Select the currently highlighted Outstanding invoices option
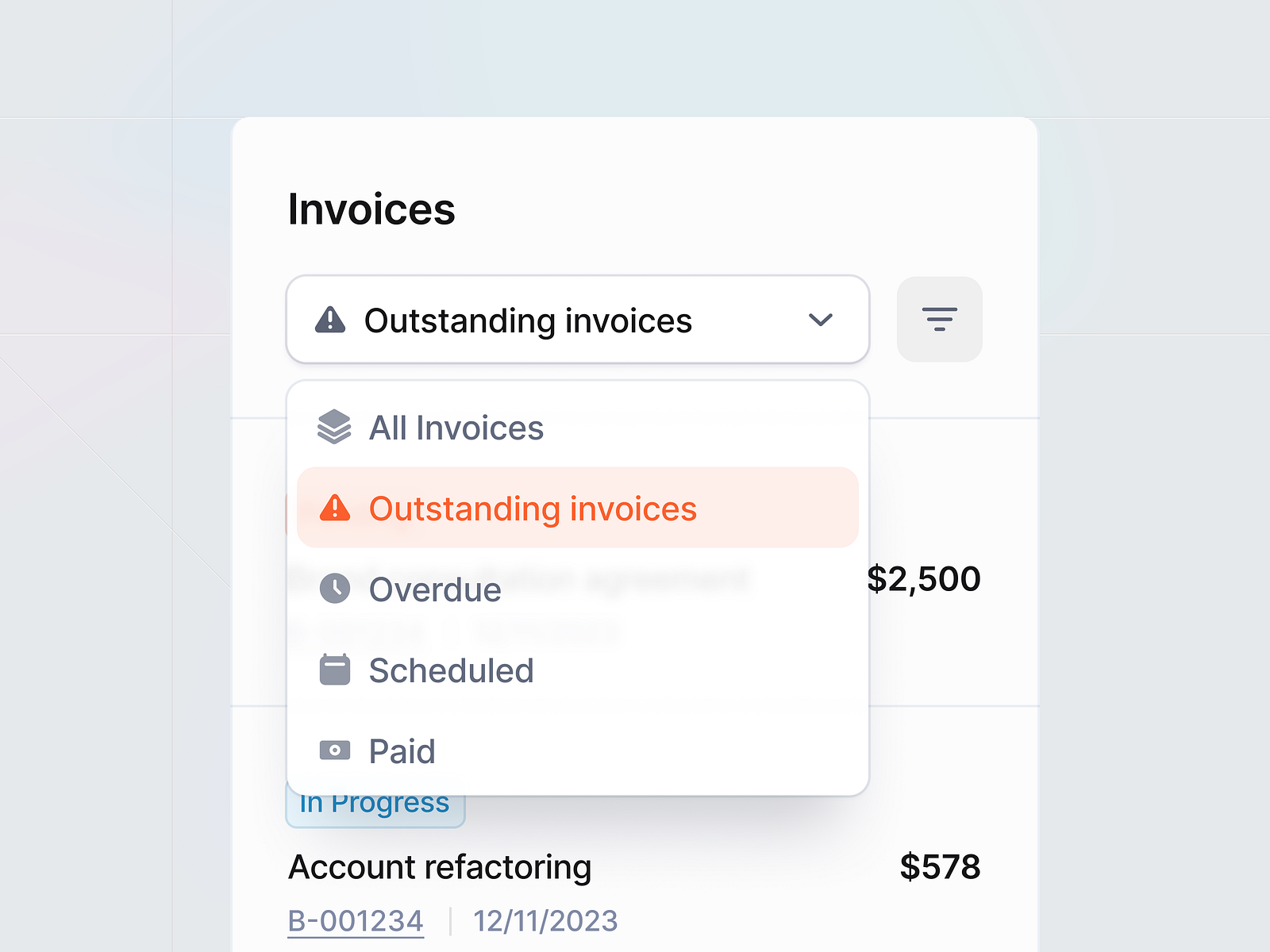The image size is (1270, 952). point(533,509)
